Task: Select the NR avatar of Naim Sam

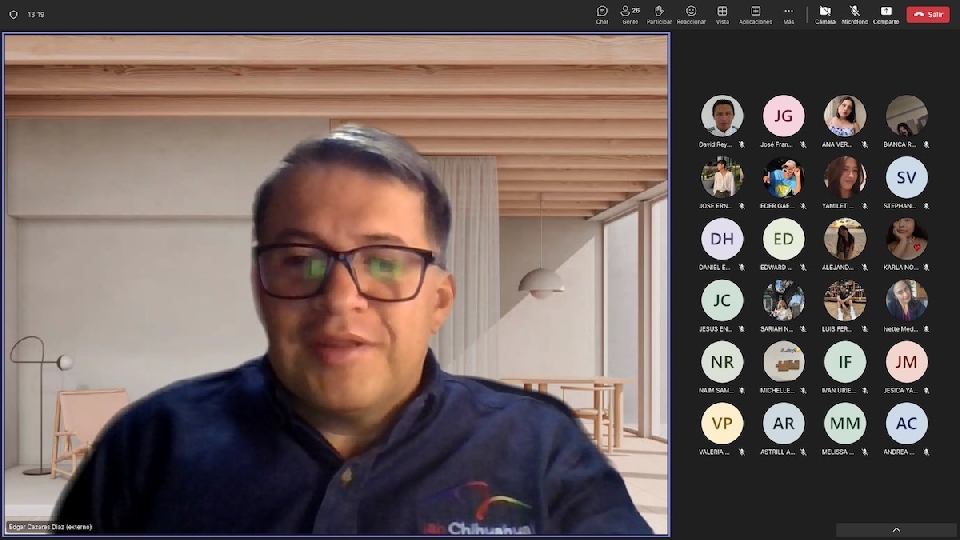Action: (722, 362)
